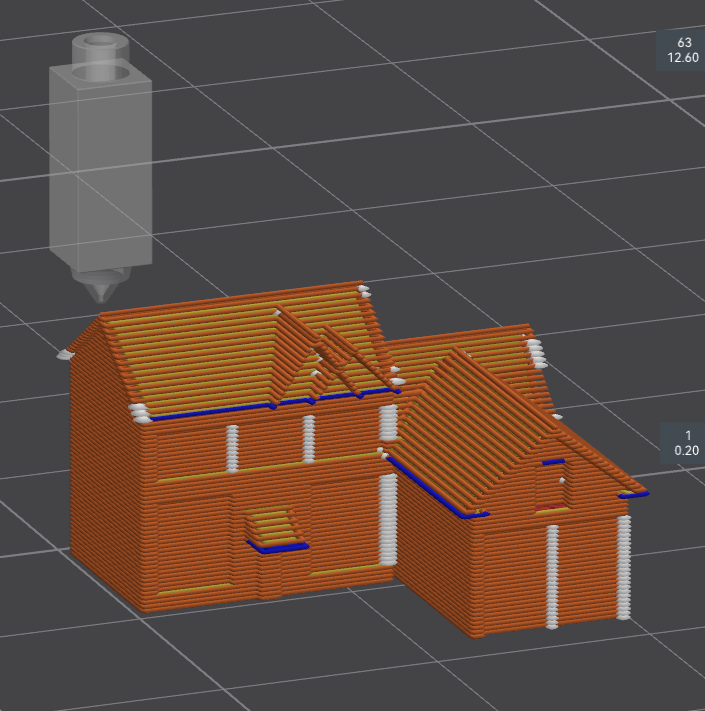The height and width of the screenshot is (711, 705).
Task: Click the white seam on the right wing's front wall
Action: point(551,575)
